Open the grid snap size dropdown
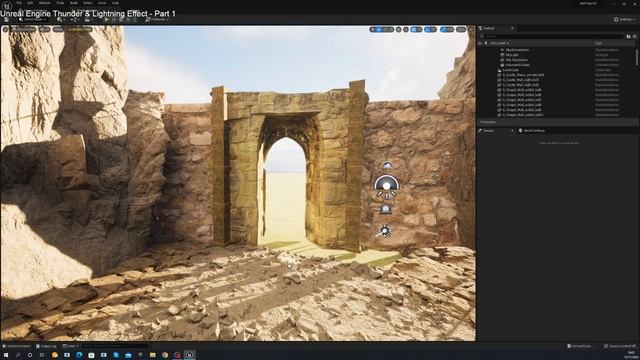640x360 pixels. click(x=419, y=29)
